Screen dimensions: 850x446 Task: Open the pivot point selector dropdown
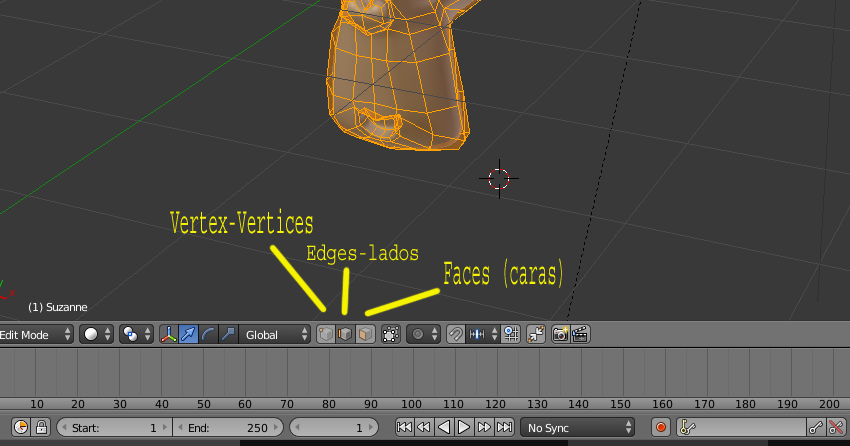[x=136, y=334]
